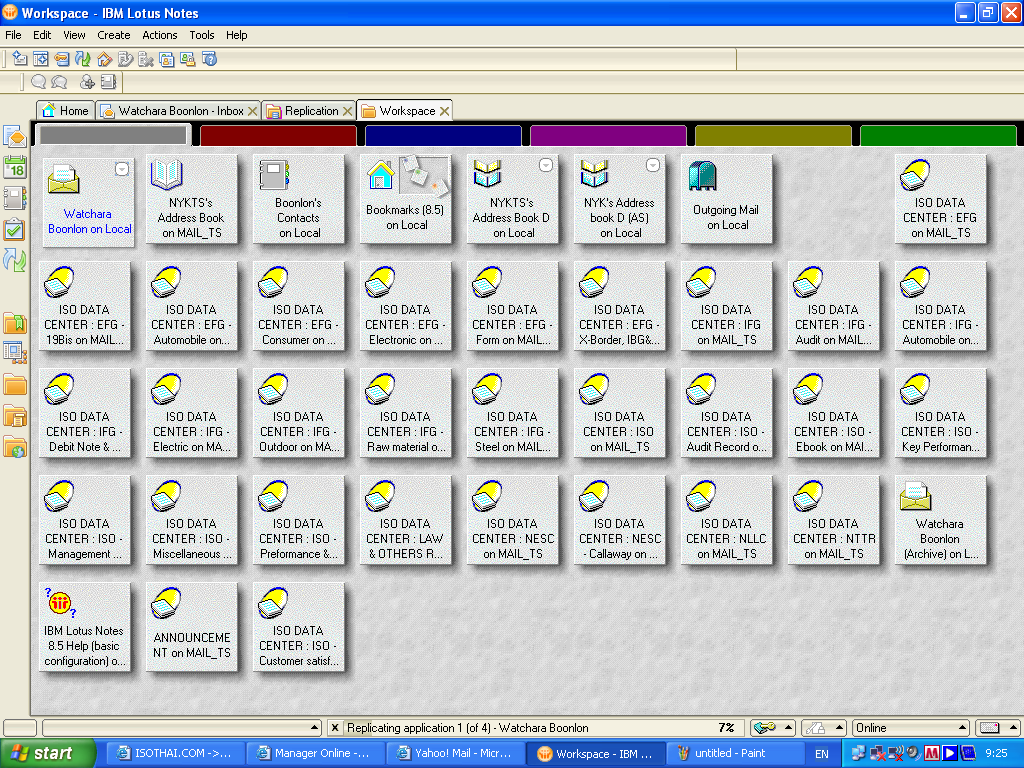Open NYK's Address book D (AS) tile
Screen dimensions: 1024x768
[x=620, y=199]
